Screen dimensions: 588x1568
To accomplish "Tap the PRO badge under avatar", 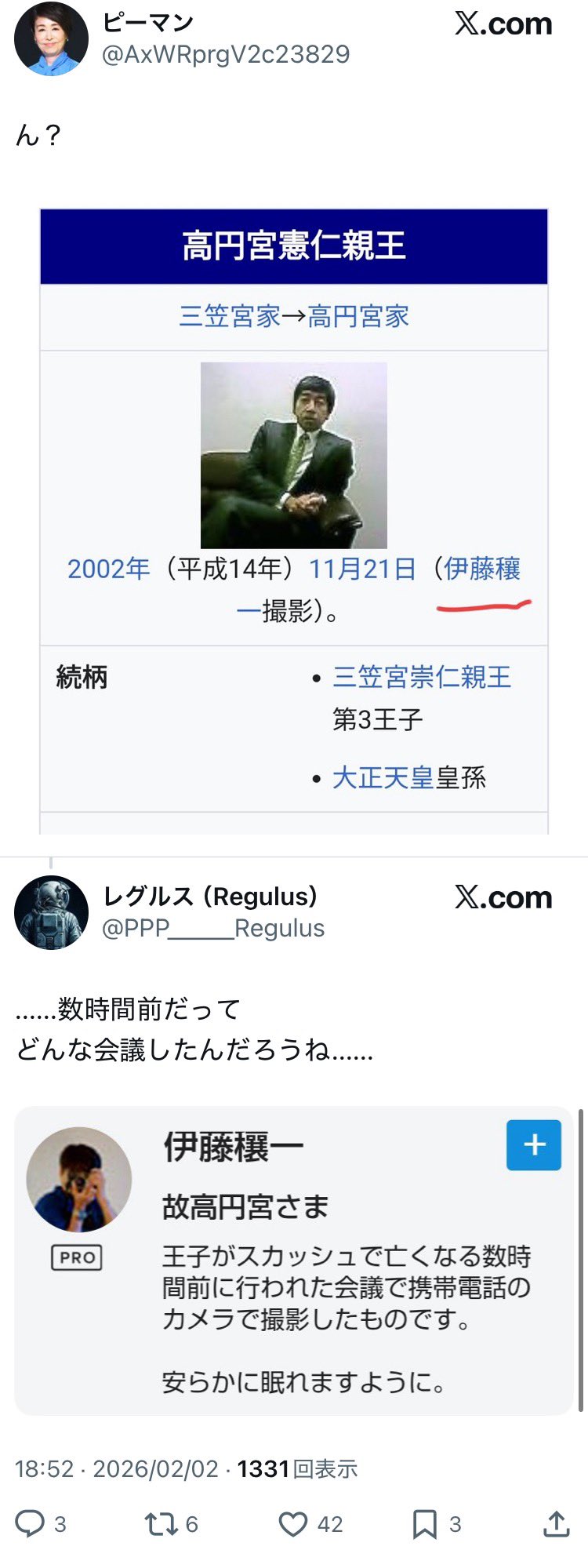I will click(x=77, y=1257).
